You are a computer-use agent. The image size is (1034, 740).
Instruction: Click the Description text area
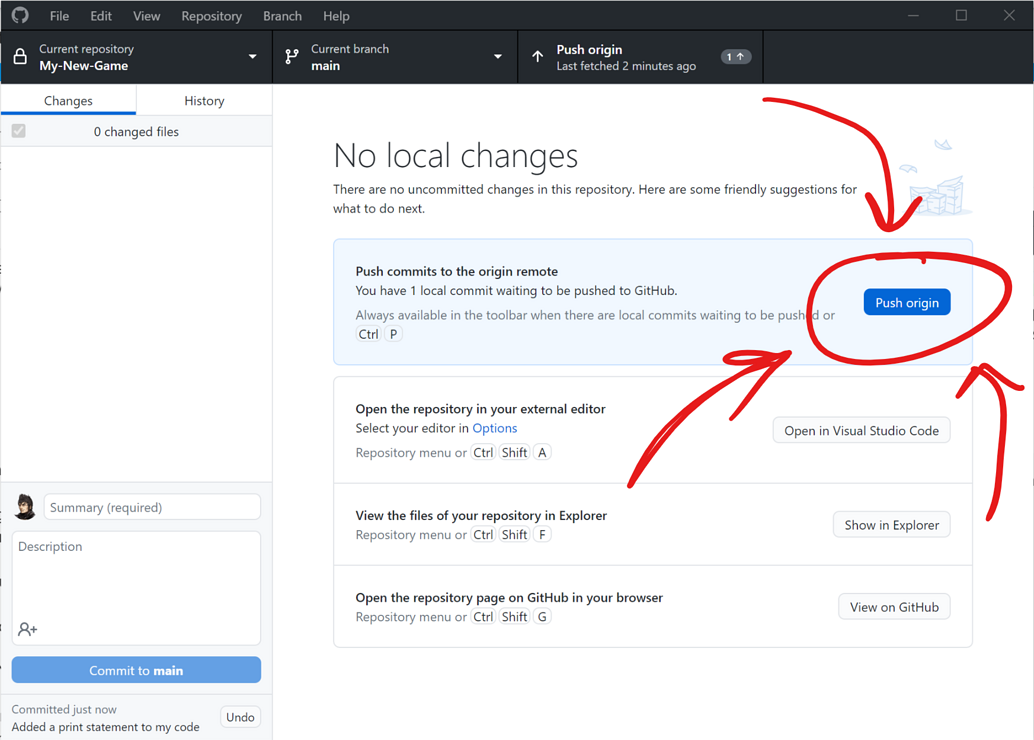[137, 588]
